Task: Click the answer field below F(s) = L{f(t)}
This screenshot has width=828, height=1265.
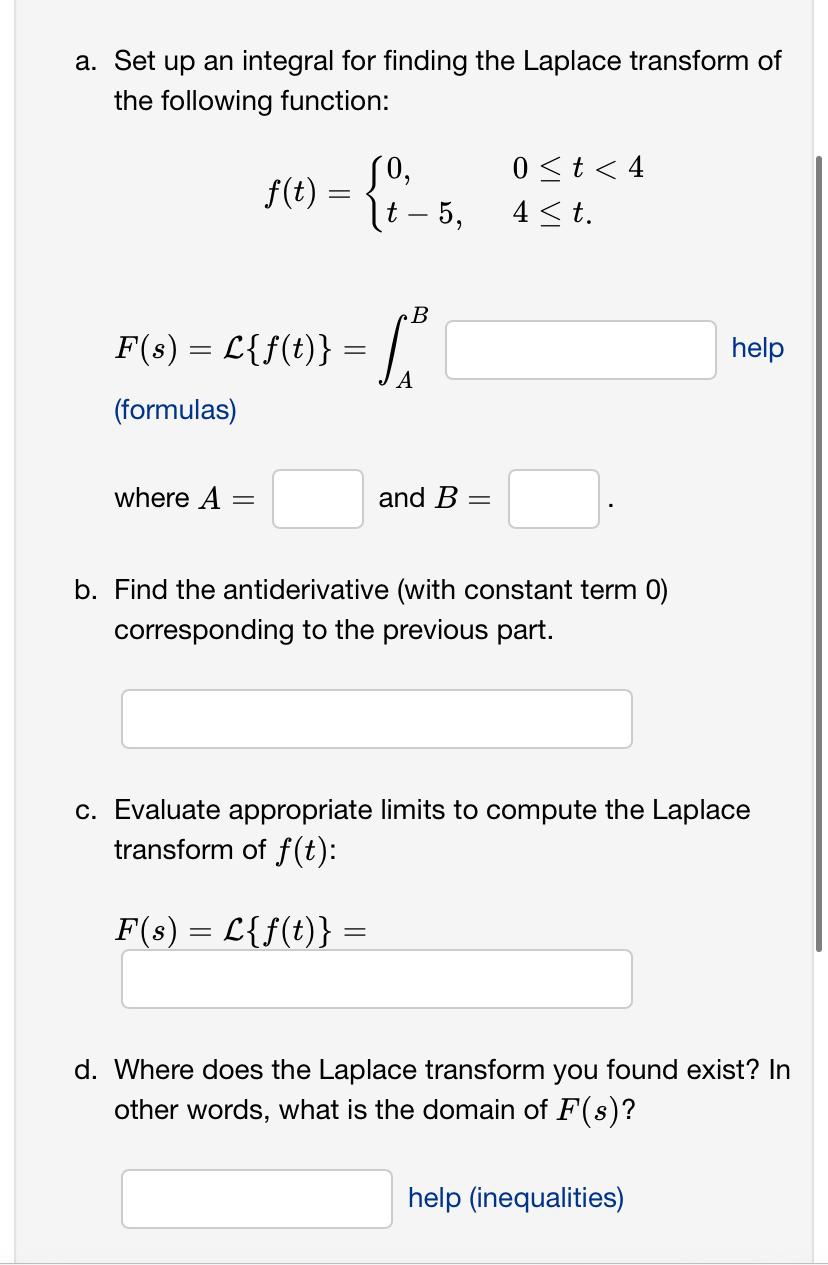Action: click(376, 979)
